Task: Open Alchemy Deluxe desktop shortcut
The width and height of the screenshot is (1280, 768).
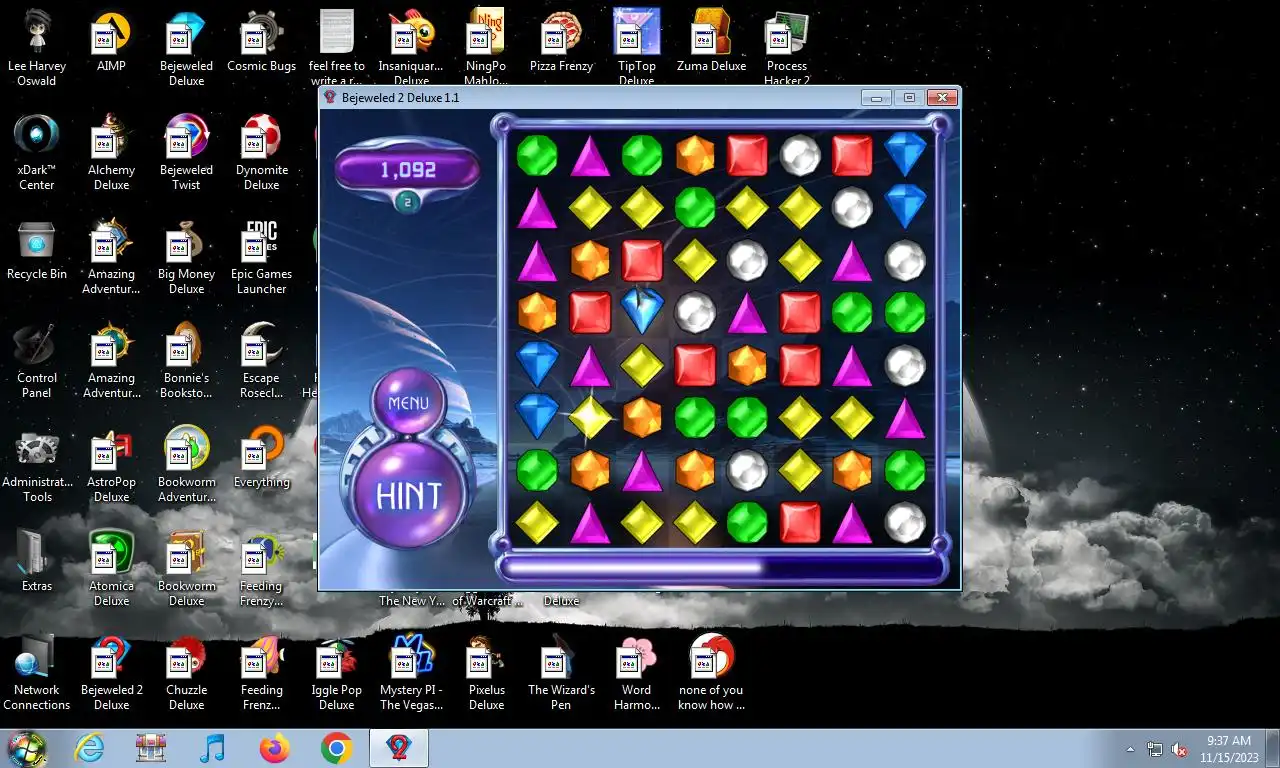Action: point(111,152)
